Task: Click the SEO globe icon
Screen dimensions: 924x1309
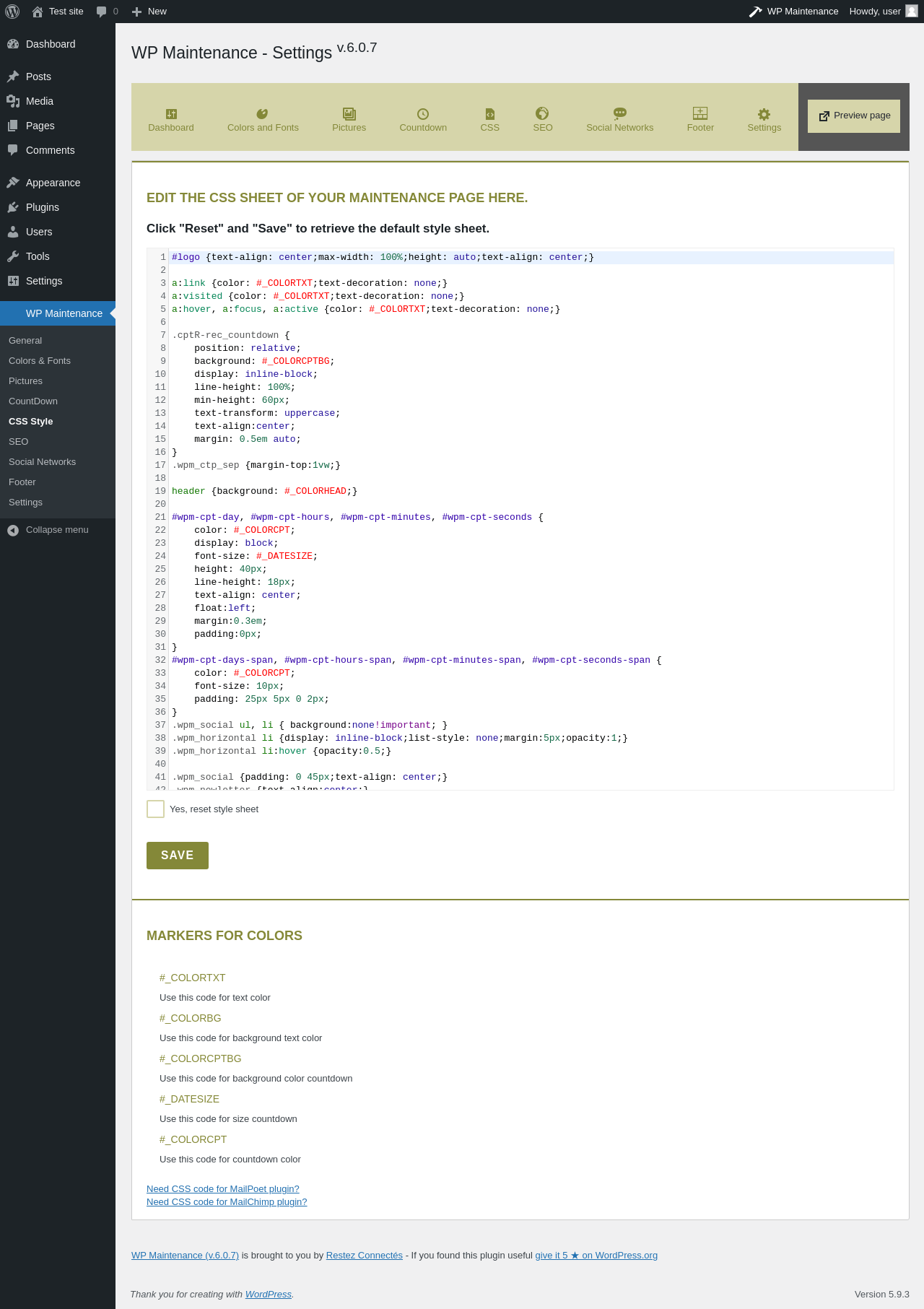Action: pyautogui.click(x=542, y=113)
